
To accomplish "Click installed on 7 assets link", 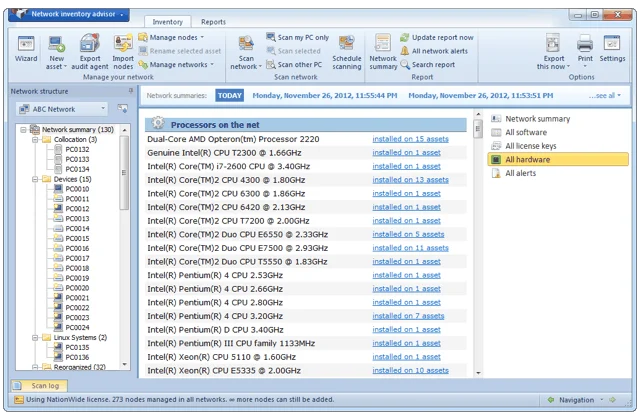I will pyautogui.click(x=408, y=316).
